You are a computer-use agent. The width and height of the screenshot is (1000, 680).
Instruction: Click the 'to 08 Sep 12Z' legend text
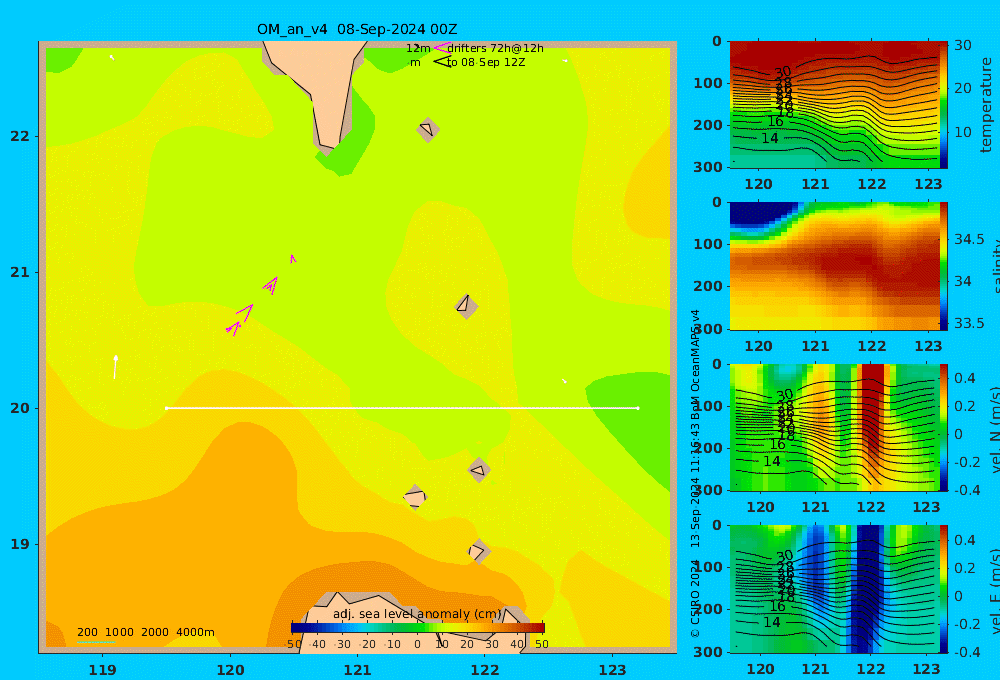(486, 63)
